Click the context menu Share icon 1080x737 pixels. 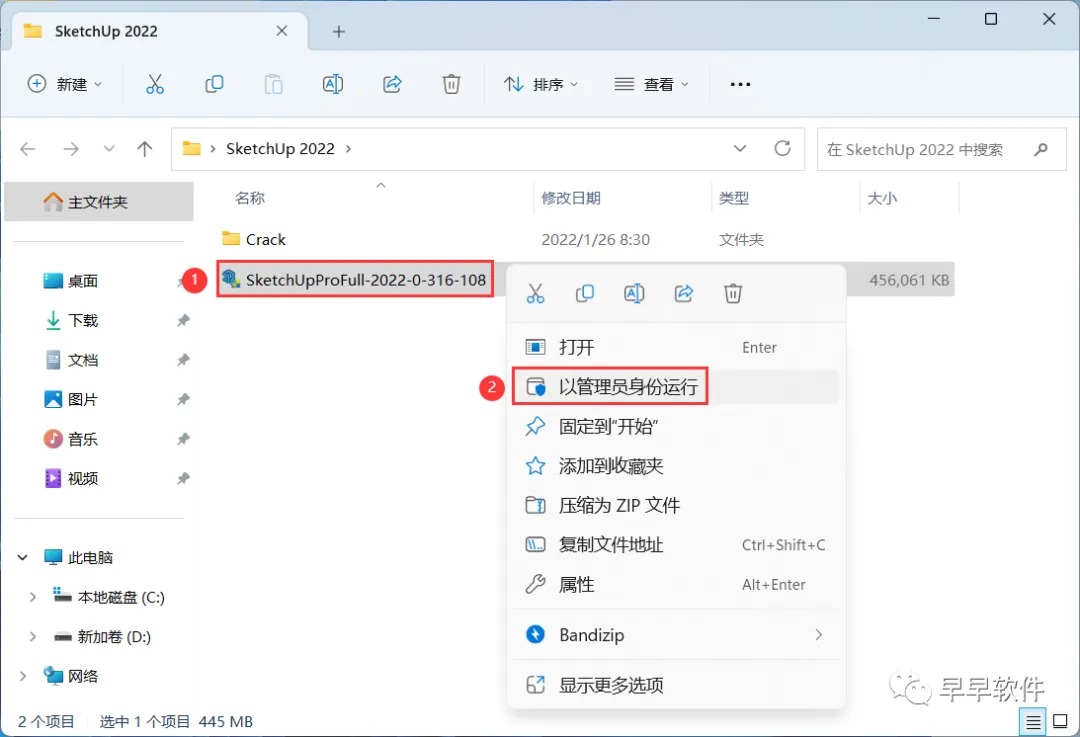(684, 293)
